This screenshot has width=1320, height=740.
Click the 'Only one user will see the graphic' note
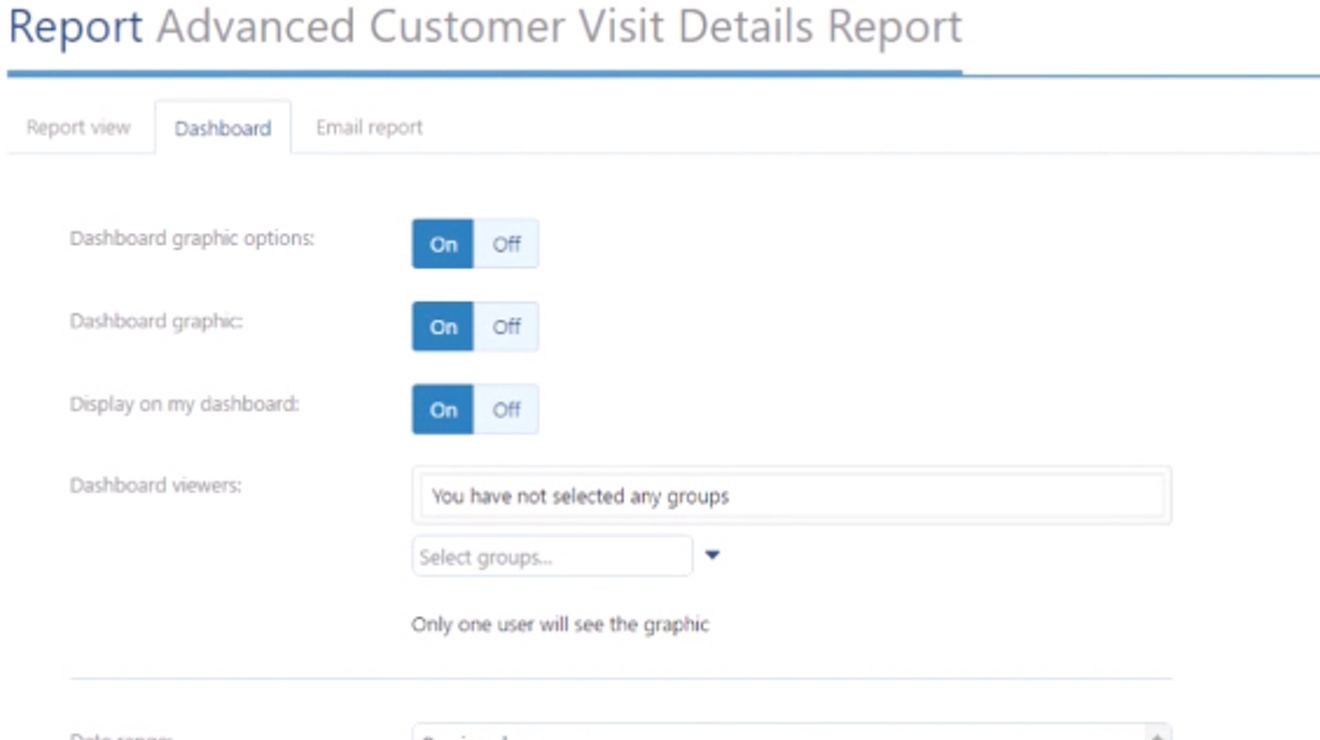click(x=560, y=623)
